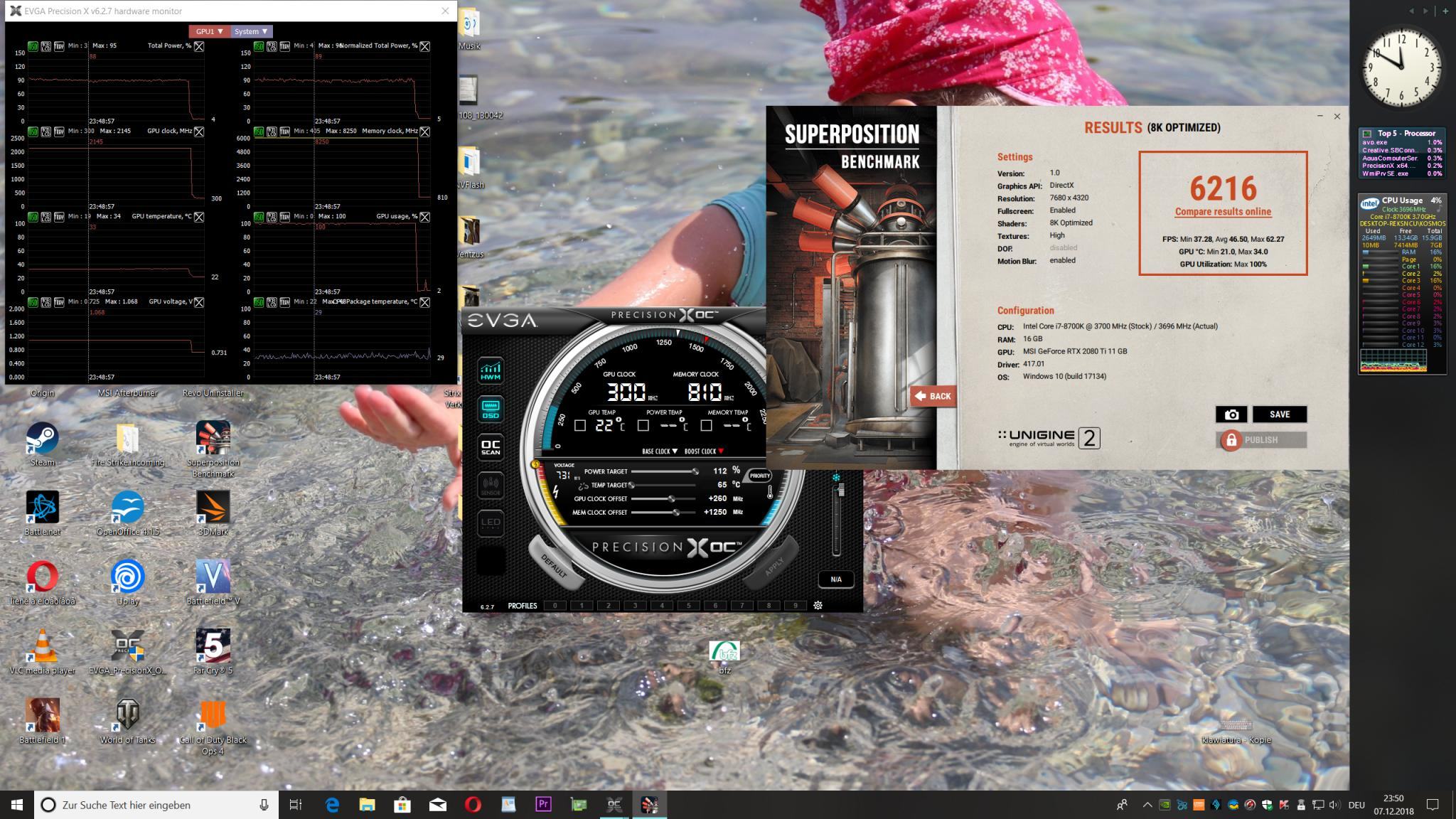
Task: Open Battlefield V desktop shortcut
Action: [213, 583]
